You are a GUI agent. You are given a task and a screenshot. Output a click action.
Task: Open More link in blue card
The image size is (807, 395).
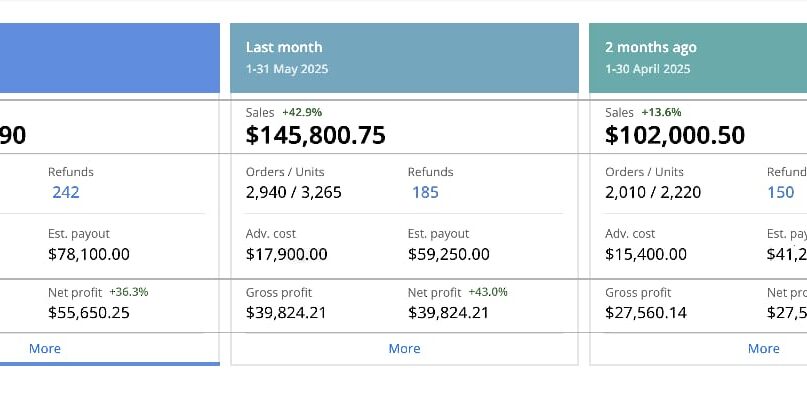[x=45, y=349]
